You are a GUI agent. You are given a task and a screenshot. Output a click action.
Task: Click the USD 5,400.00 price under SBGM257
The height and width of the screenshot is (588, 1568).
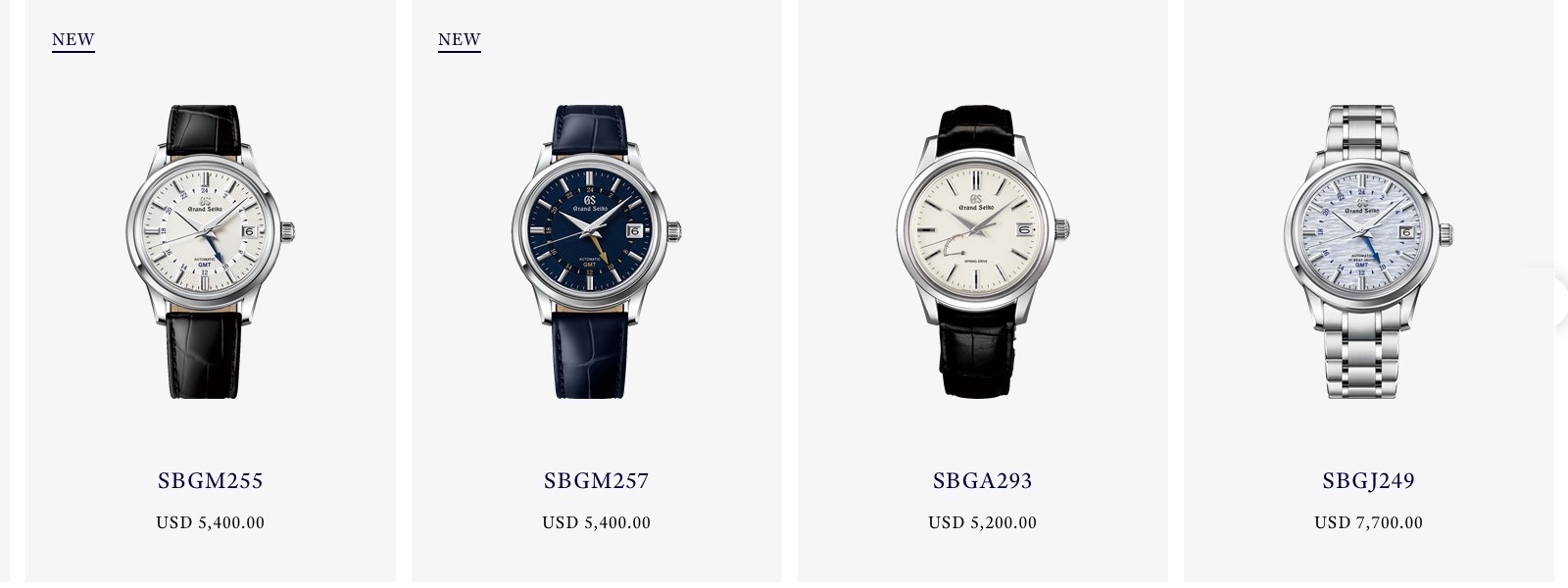[x=596, y=523]
